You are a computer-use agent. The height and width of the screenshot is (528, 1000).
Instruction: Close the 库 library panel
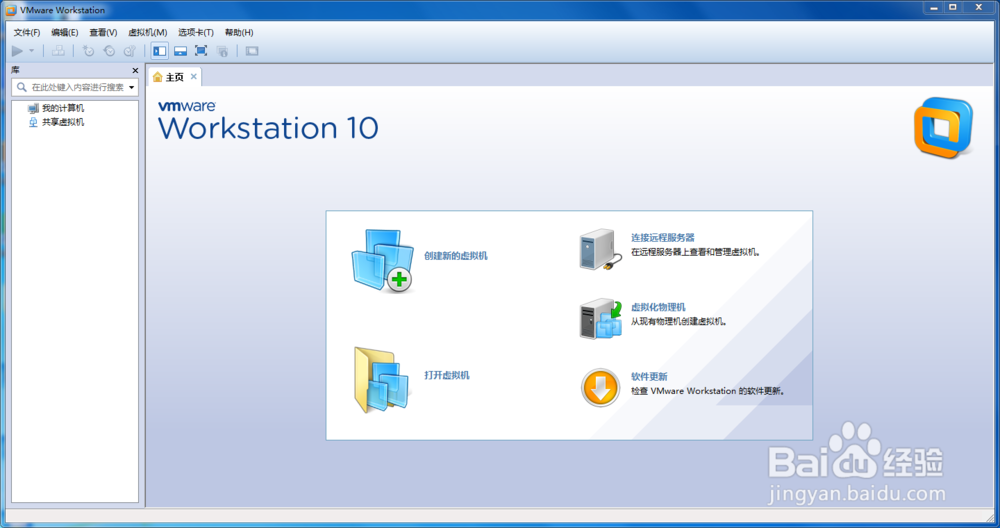[x=135, y=70]
